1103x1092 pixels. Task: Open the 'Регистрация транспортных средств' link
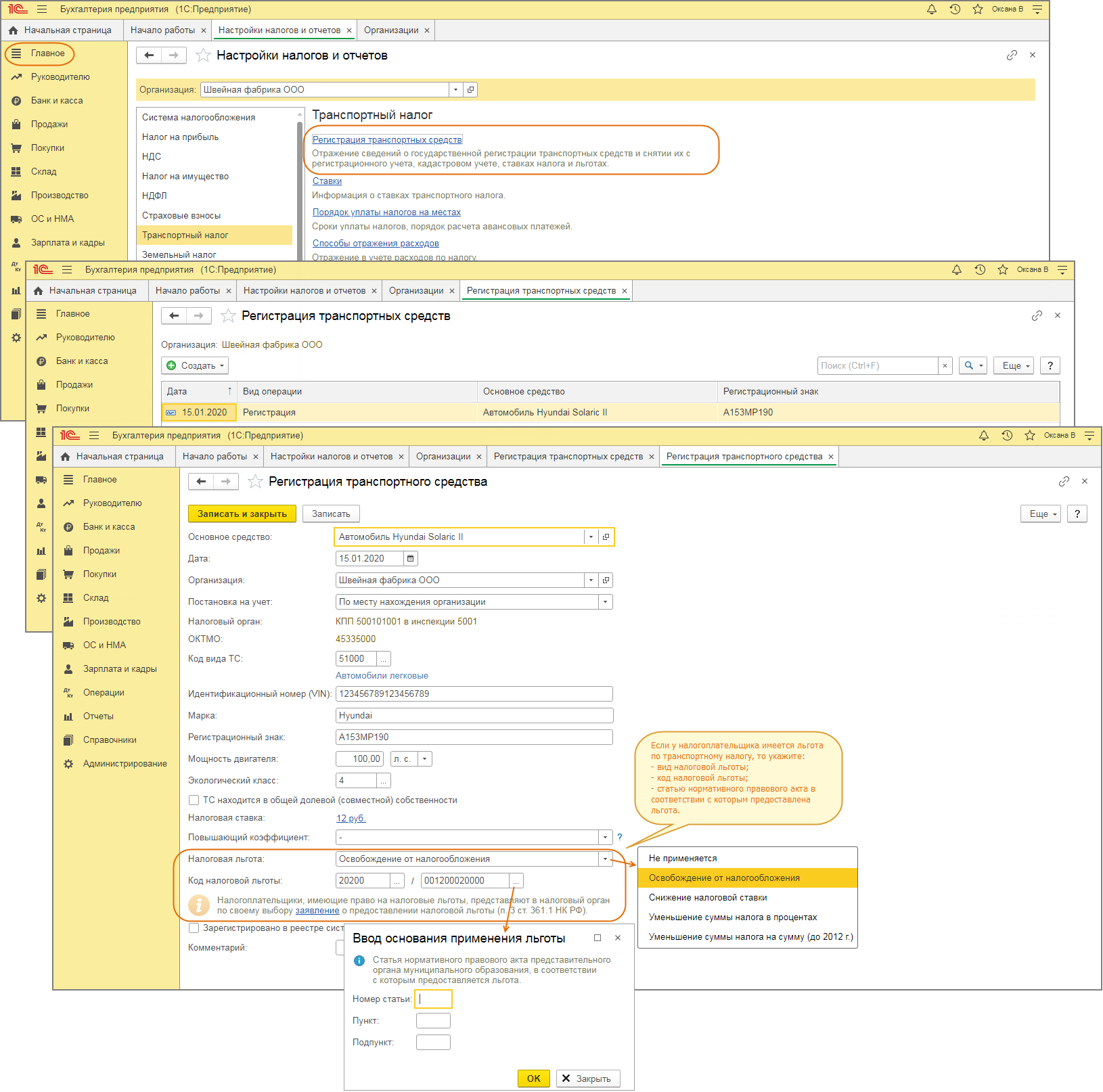coord(387,140)
